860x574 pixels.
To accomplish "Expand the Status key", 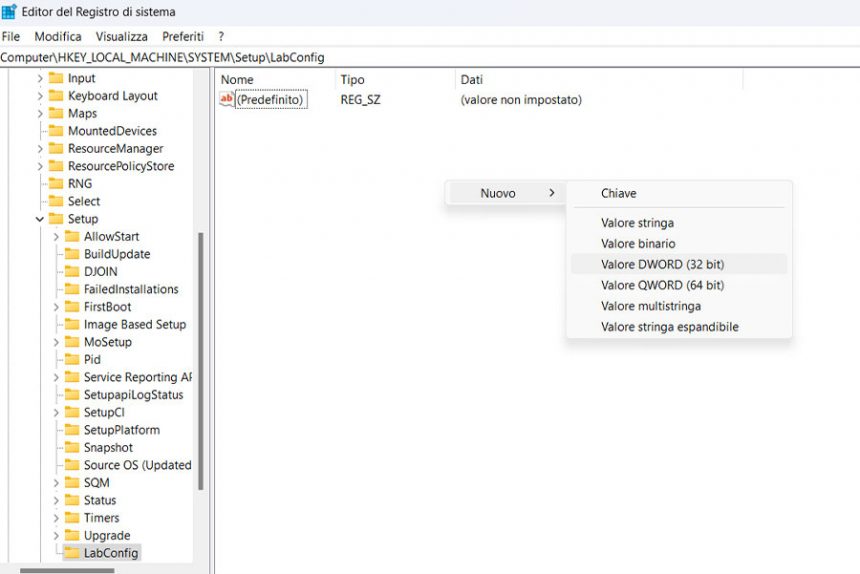I will click(56, 501).
